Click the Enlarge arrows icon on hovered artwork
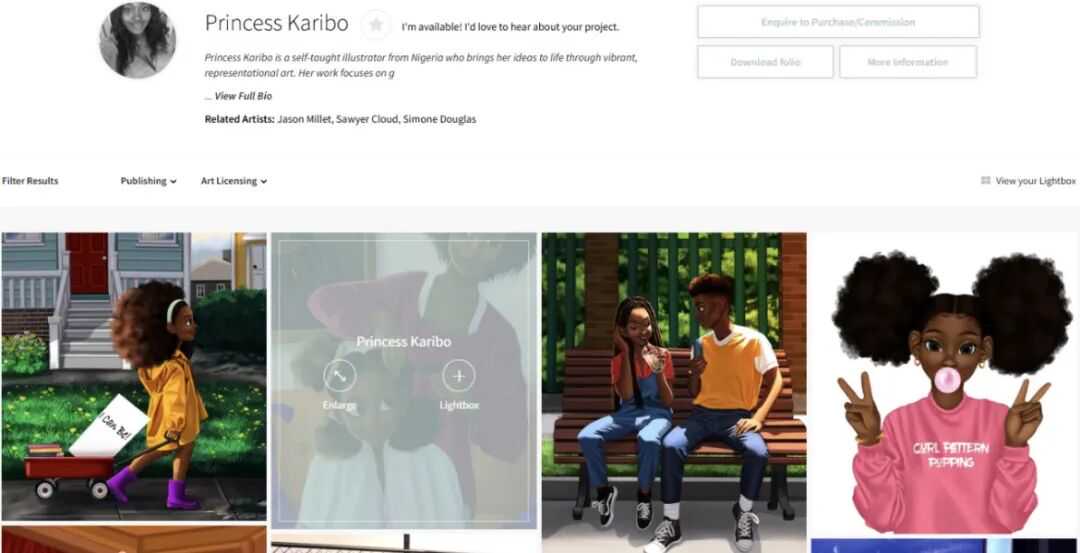This screenshot has height=553, width=1080. [340, 376]
